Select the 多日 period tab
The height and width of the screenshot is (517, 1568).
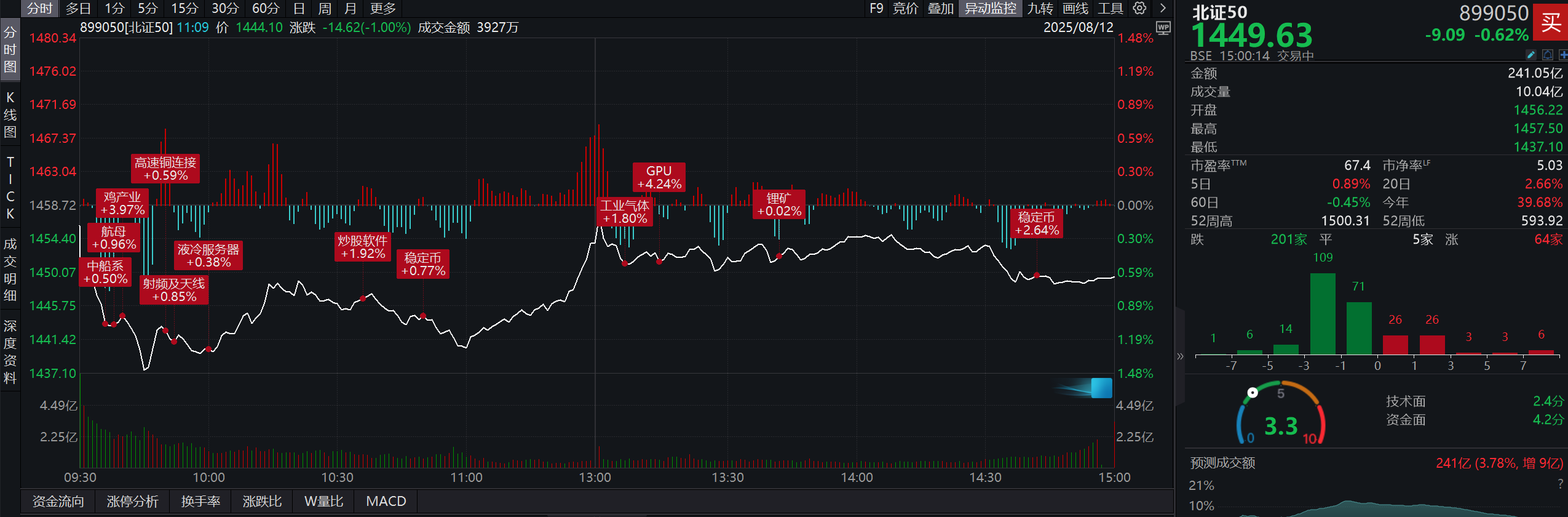point(78,8)
